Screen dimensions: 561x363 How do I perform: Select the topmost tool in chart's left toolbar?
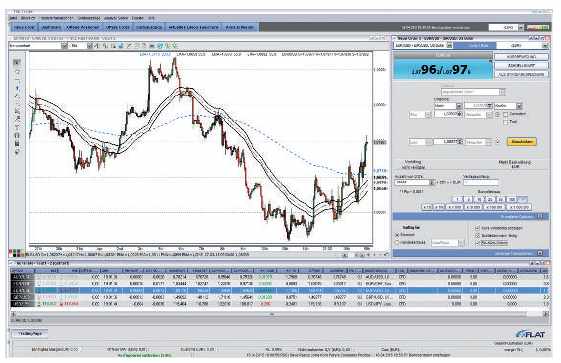(17, 62)
